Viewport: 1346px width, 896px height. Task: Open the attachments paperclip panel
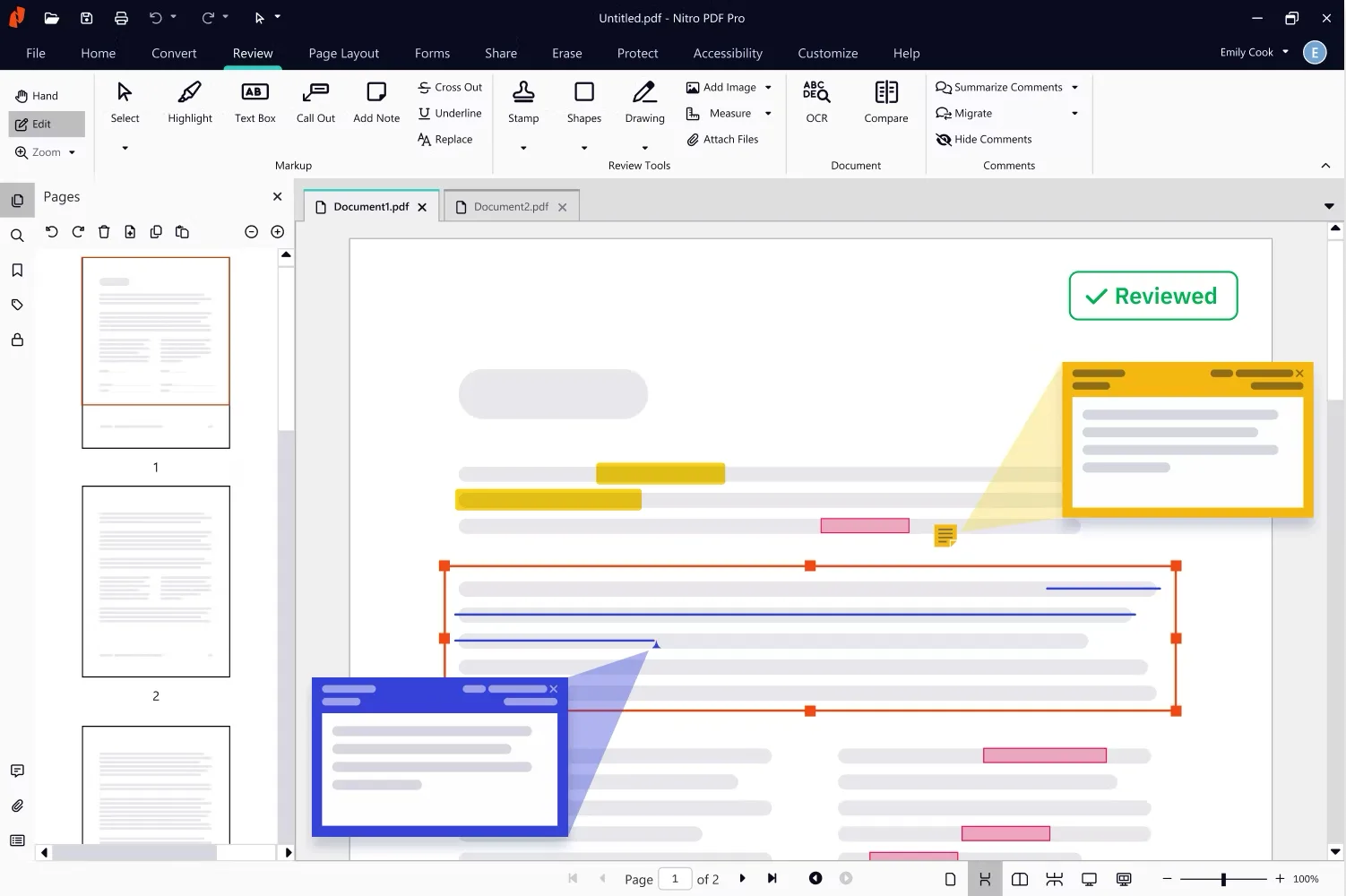click(x=17, y=806)
